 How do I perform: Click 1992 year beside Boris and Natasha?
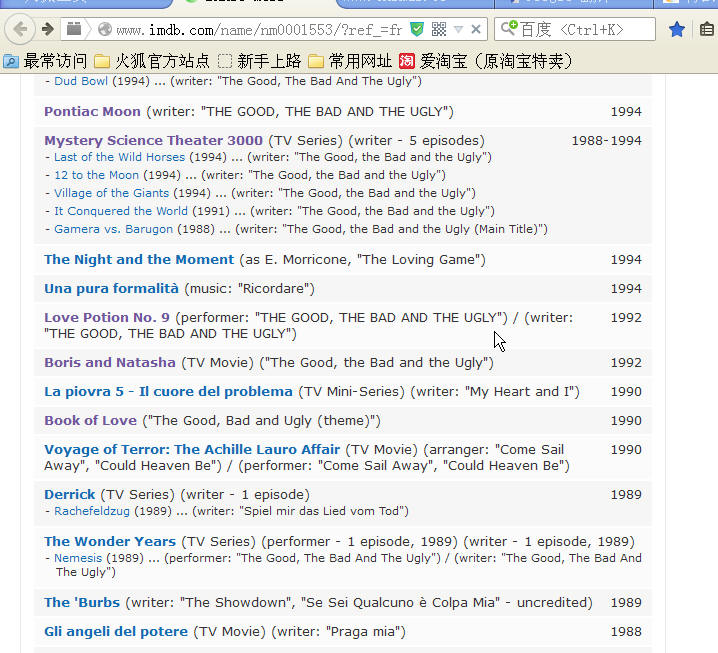click(626, 362)
